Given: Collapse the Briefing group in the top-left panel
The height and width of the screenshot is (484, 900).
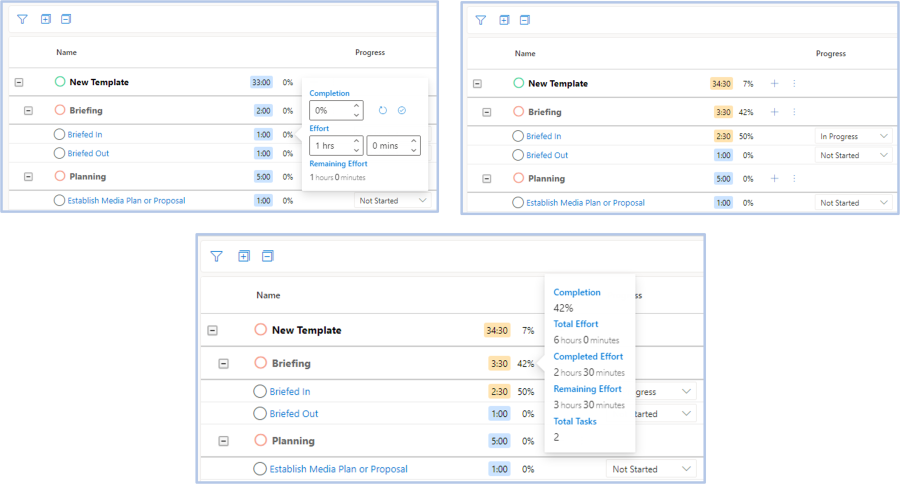Looking at the screenshot, I should (28, 111).
